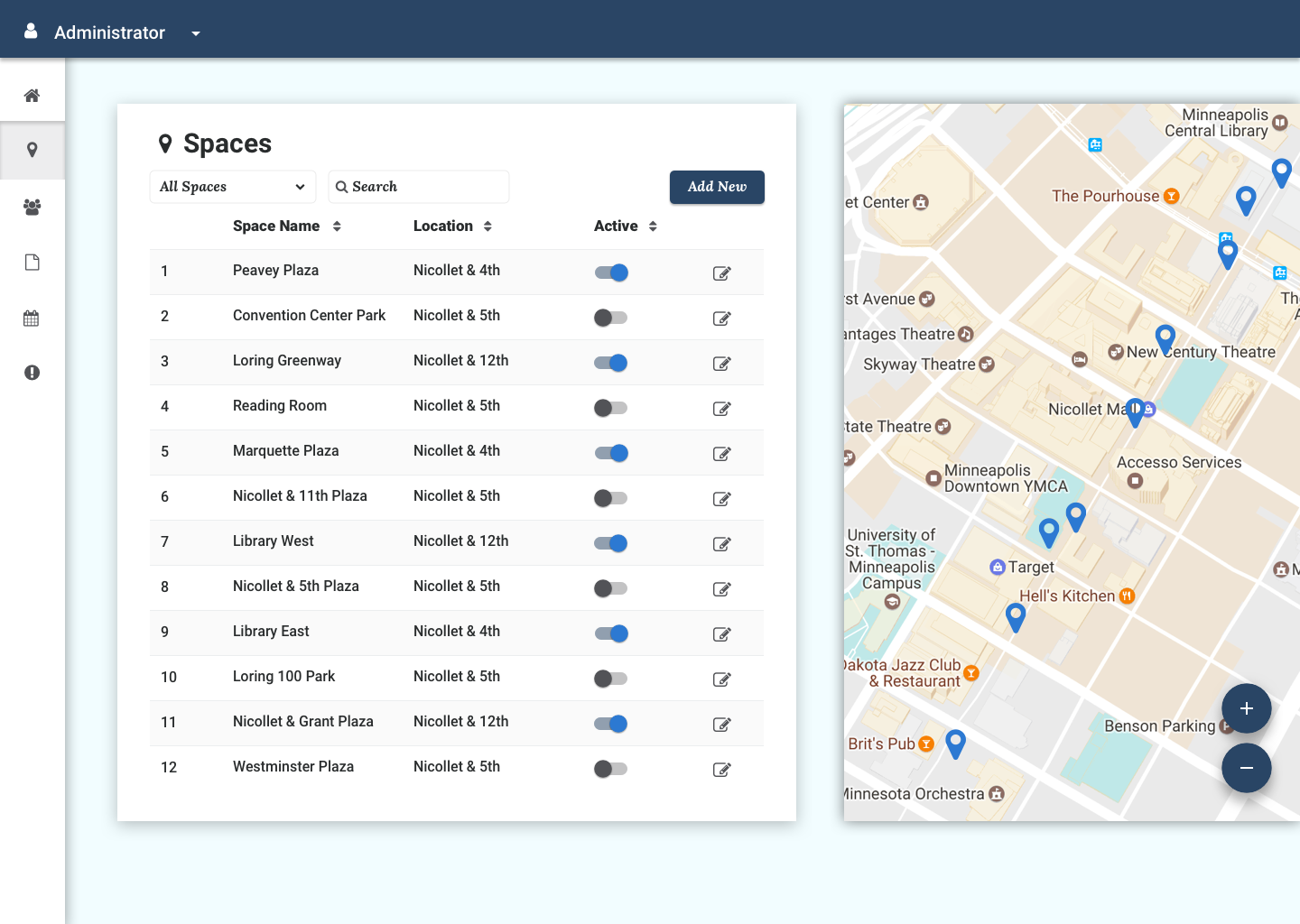Viewport: 1300px width, 924px height.
Task: Edit the Reading Room row
Action: (721, 409)
